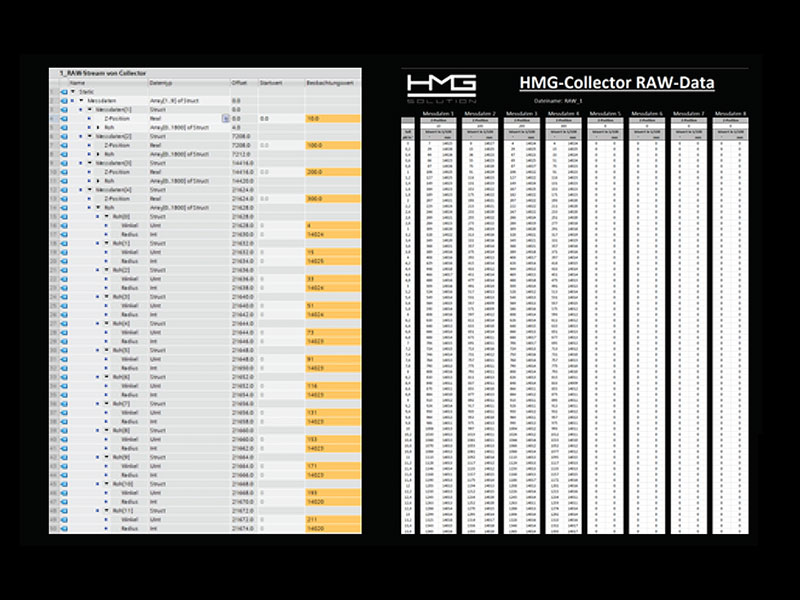Click the tag icon of the Messdaten array row

tap(64, 101)
